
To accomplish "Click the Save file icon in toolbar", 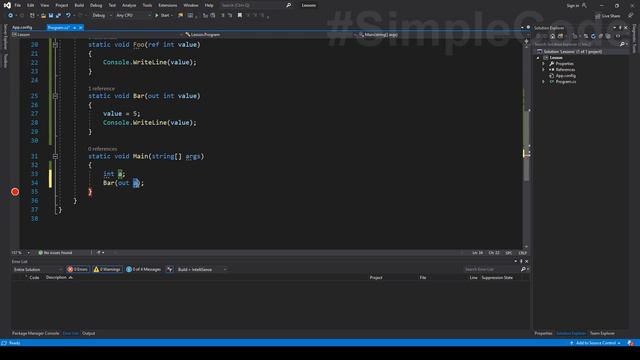I will point(51,16).
